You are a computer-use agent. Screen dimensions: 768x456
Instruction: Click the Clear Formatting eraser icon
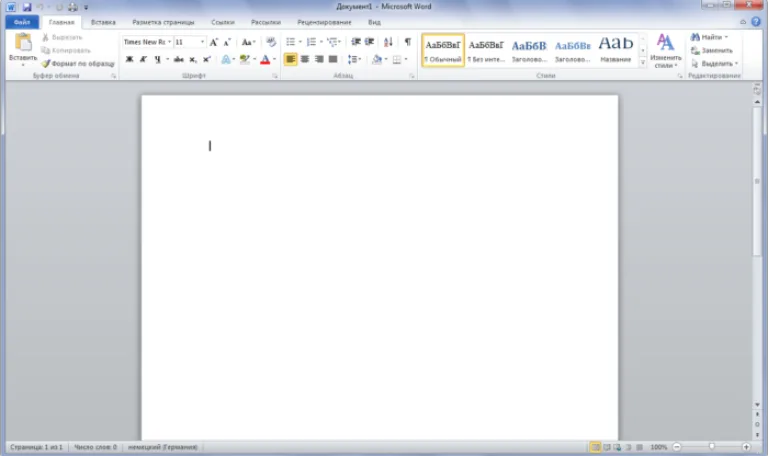pos(271,42)
